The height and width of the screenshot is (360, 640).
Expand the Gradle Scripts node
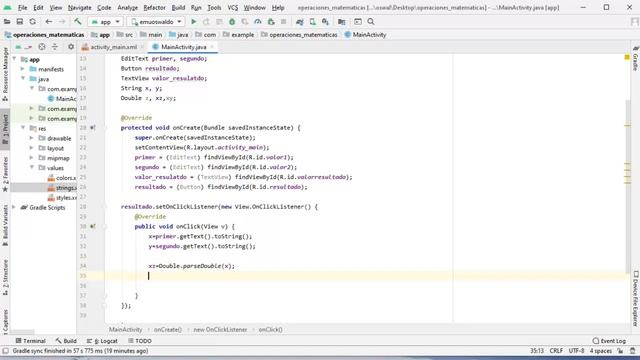tap(14, 207)
